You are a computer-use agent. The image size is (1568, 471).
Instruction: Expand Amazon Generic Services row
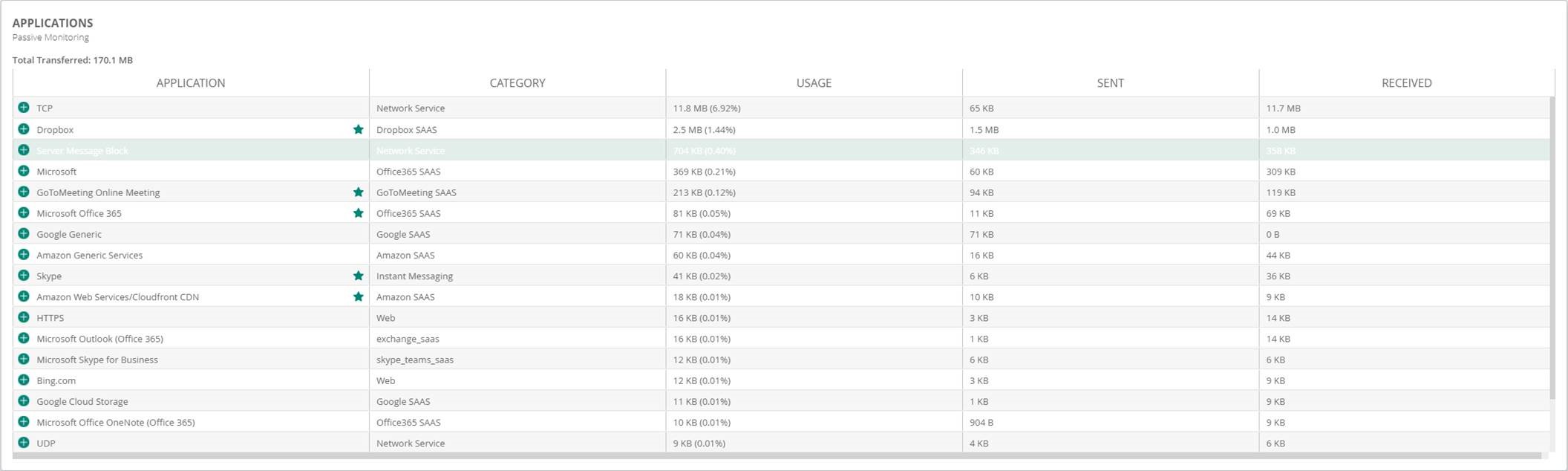point(24,254)
